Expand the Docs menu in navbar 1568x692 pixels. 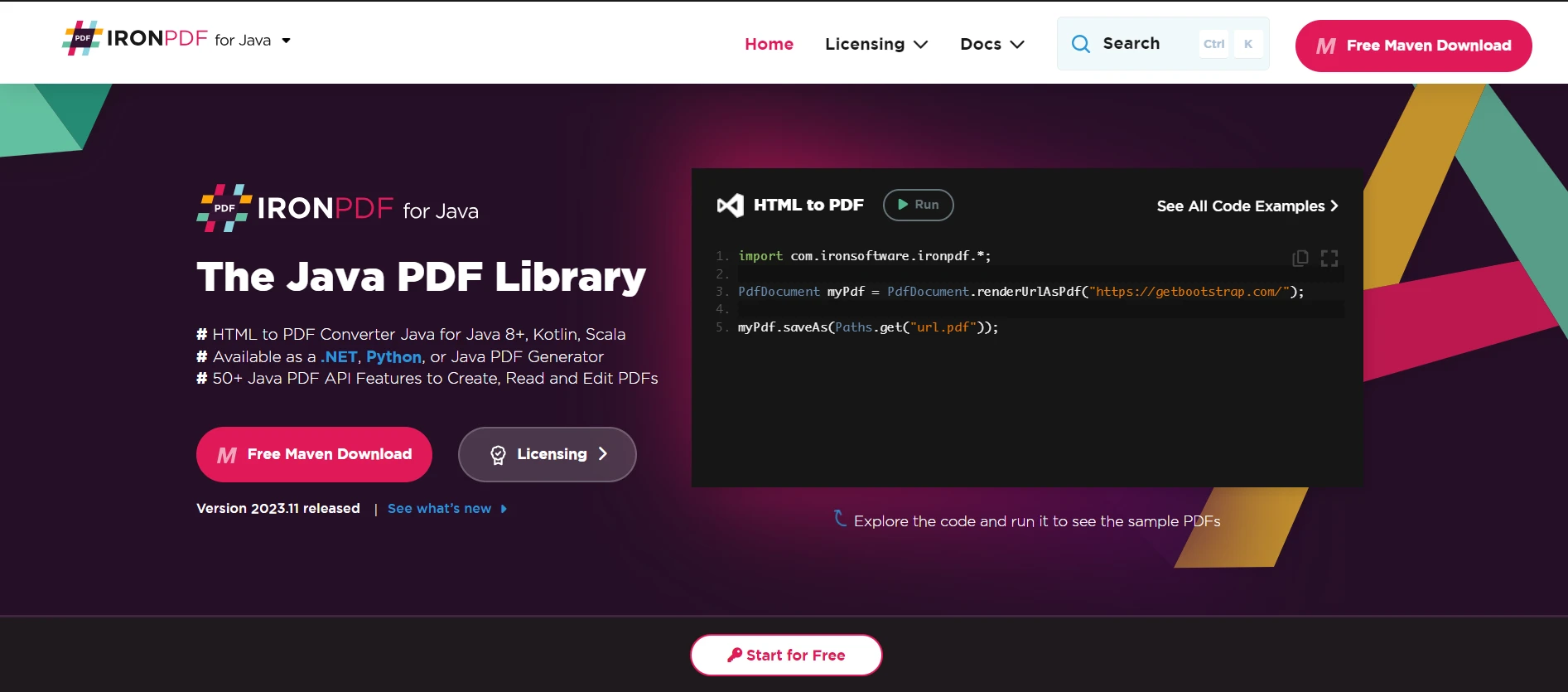[992, 44]
